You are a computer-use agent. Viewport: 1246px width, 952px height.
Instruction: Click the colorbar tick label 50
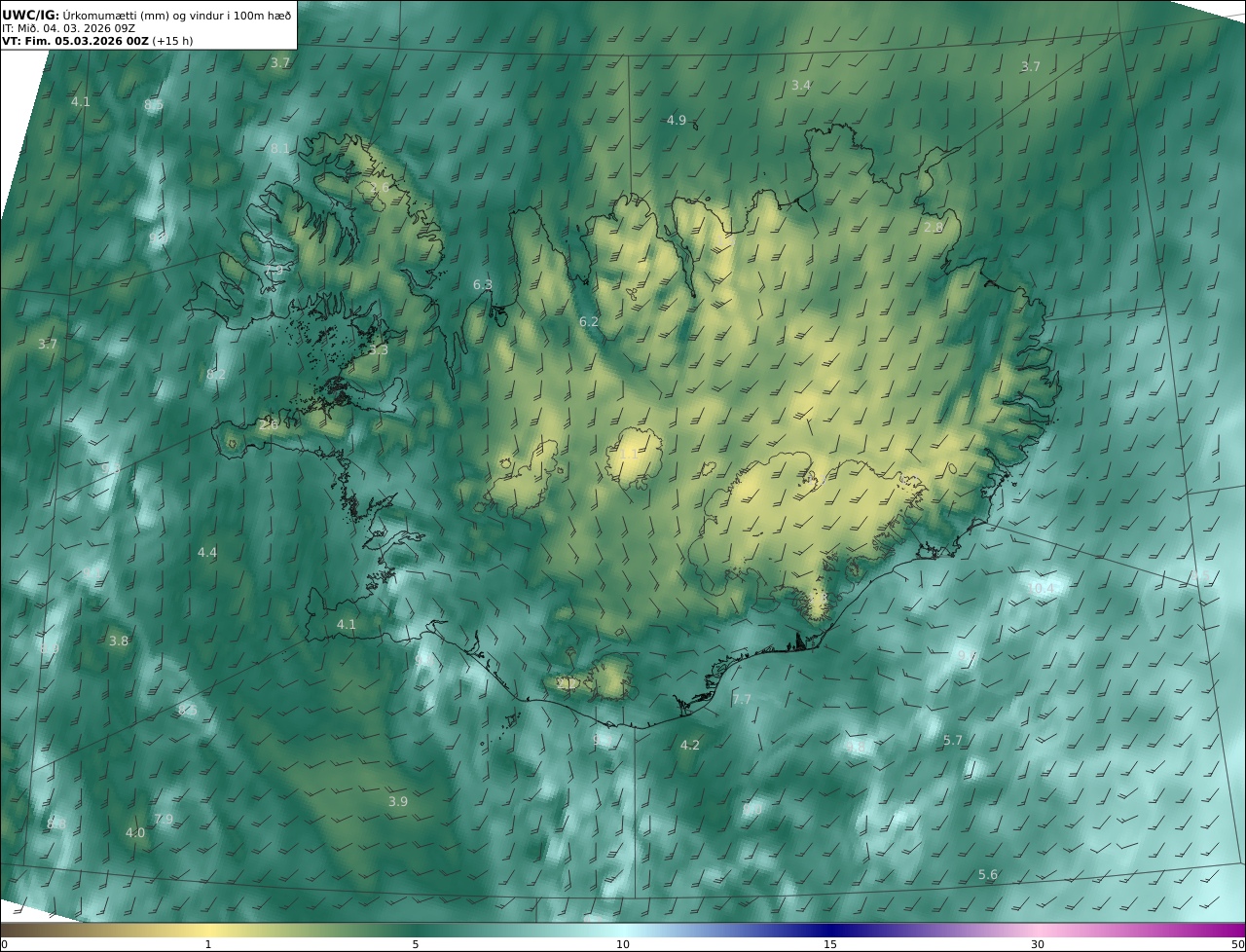click(1237, 945)
